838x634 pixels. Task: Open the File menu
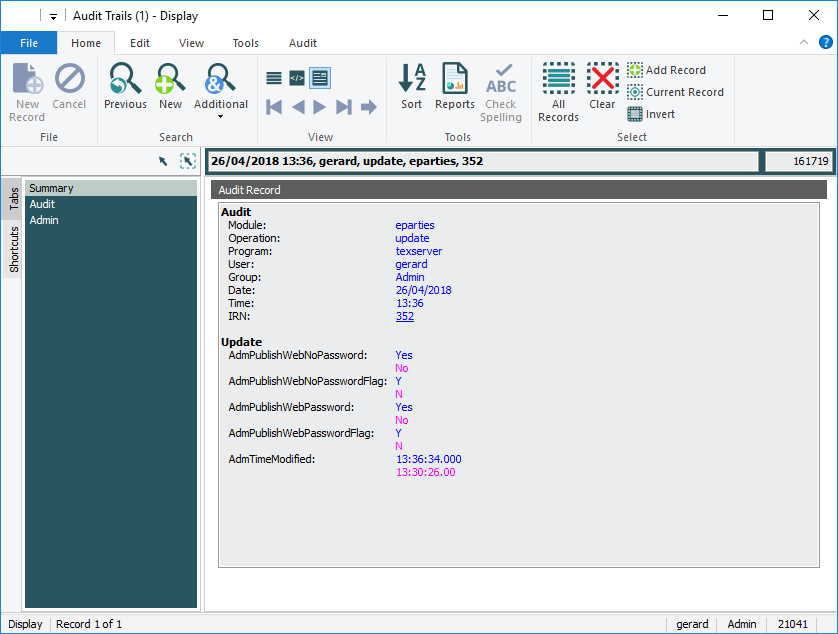(29, 43)
